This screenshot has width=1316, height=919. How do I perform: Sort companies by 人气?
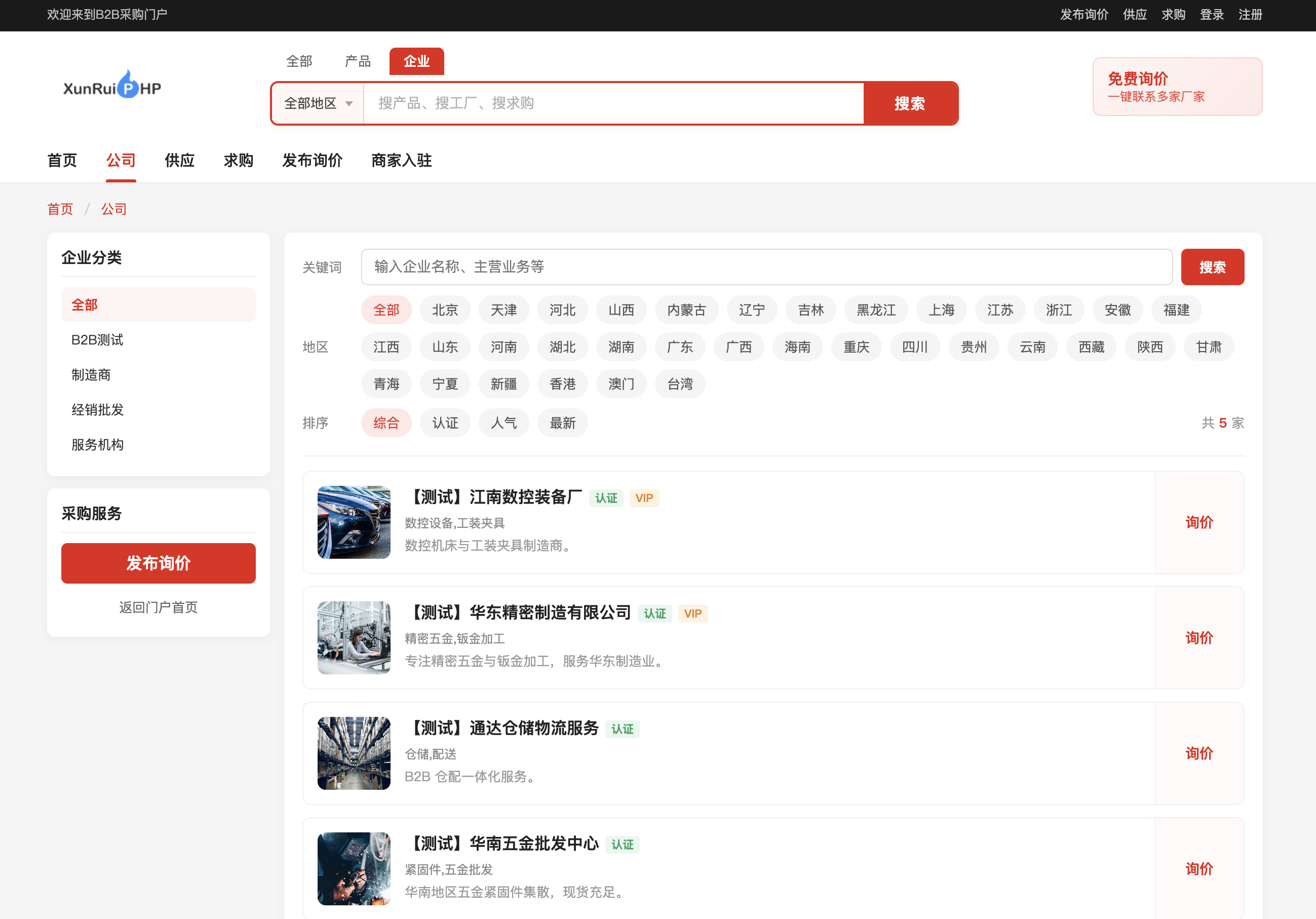click(x=504, y=423)
